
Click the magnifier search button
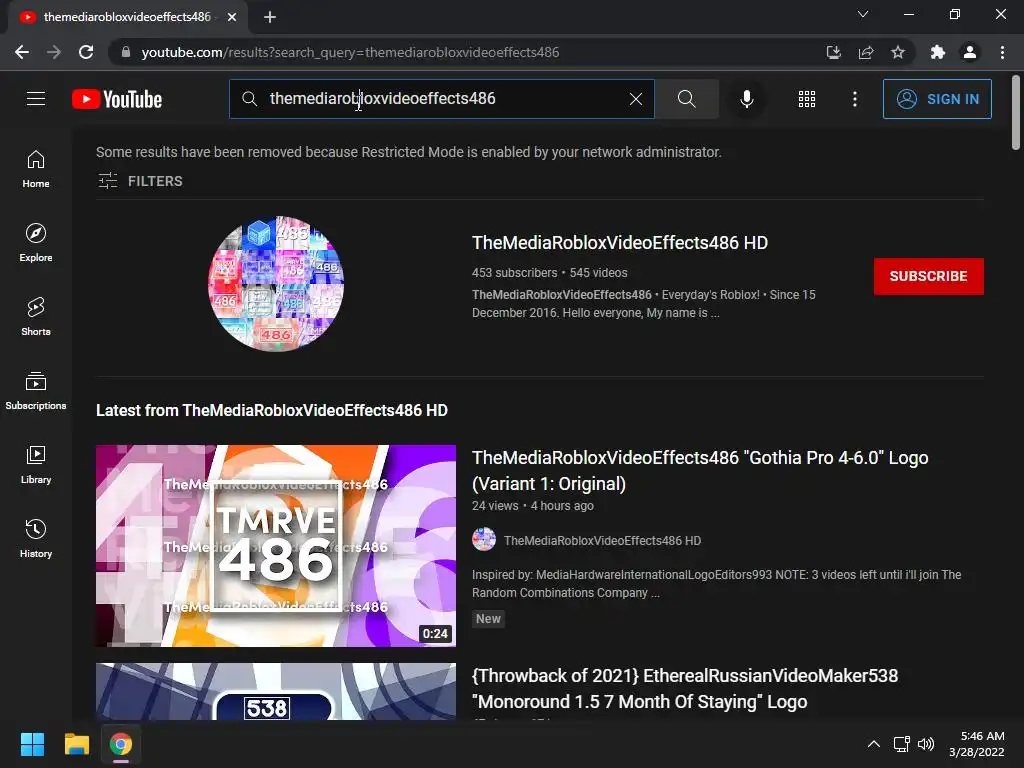pos(686,99)
